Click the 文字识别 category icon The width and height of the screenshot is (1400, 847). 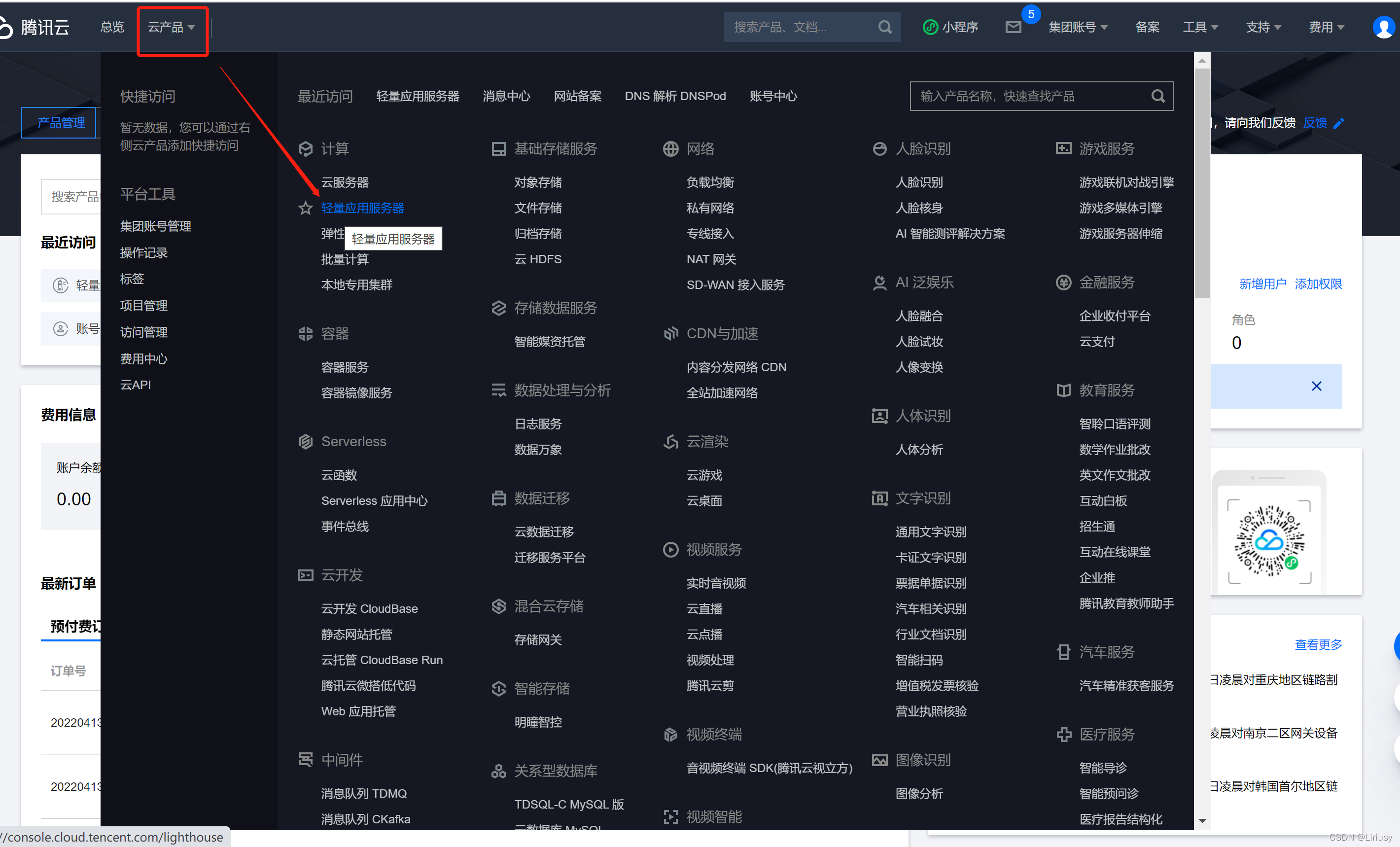point(879,498)
